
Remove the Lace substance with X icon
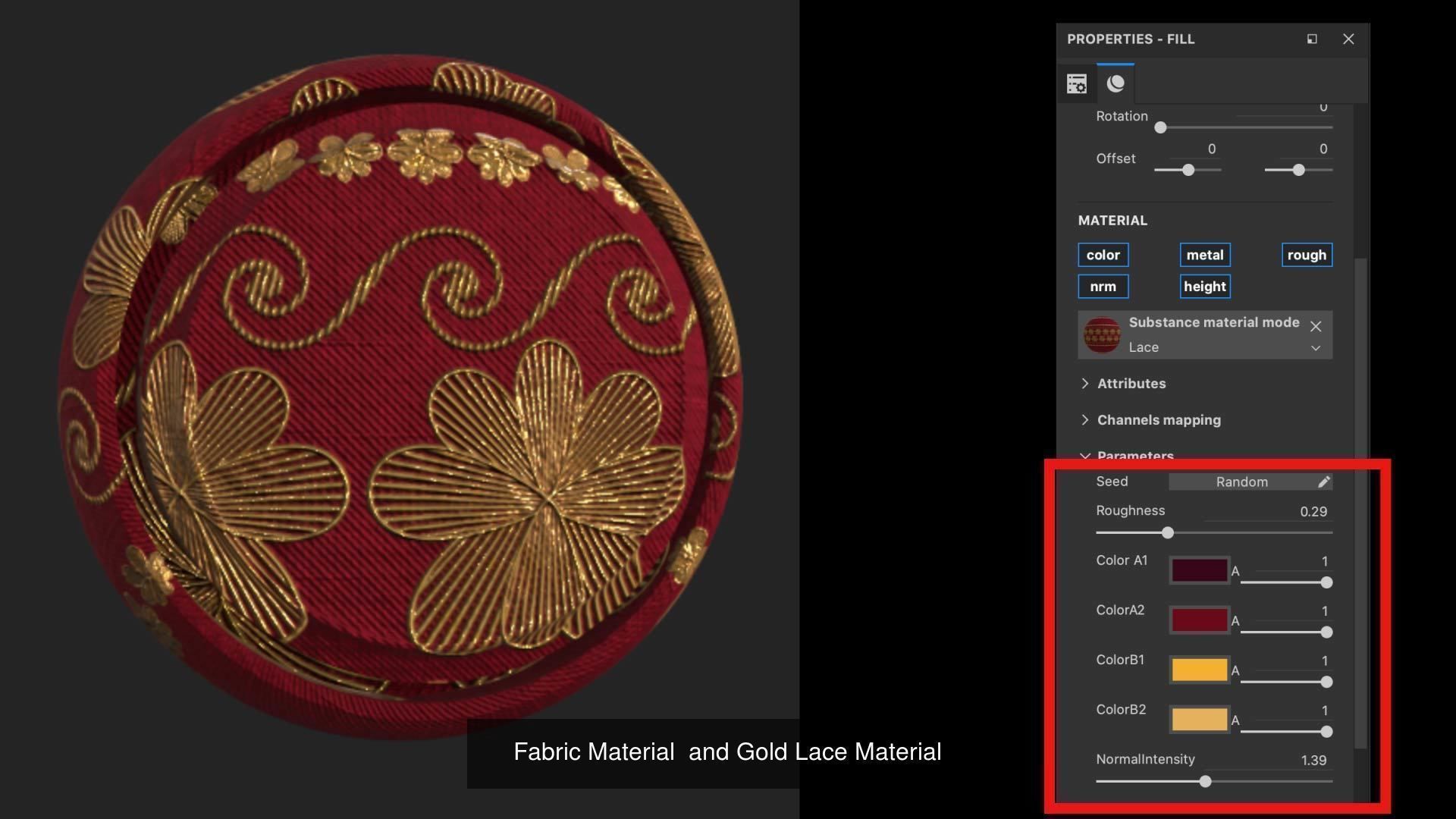[1316, 326]
